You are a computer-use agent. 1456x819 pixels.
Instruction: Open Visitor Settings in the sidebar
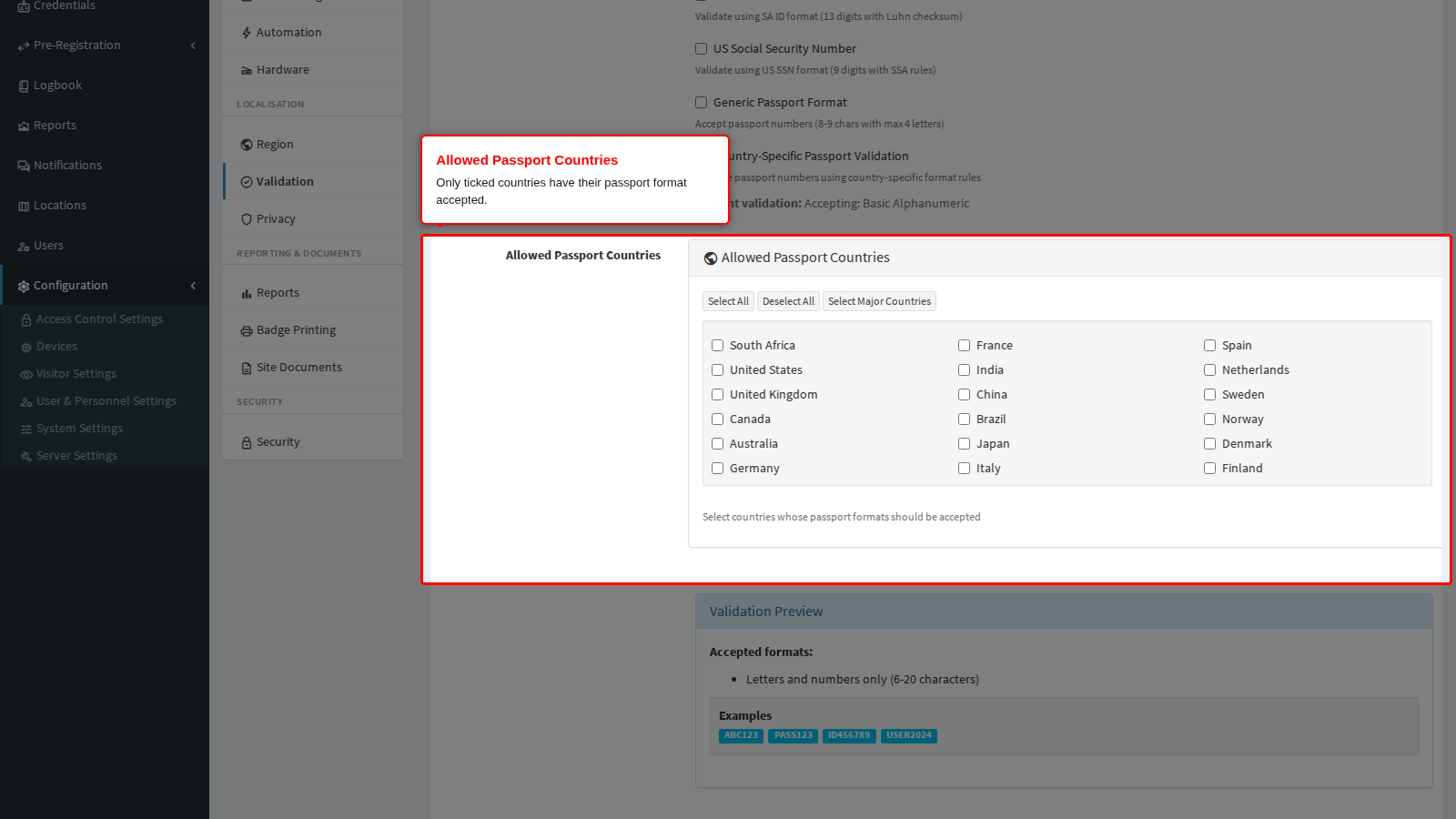(x=76, y=374)
